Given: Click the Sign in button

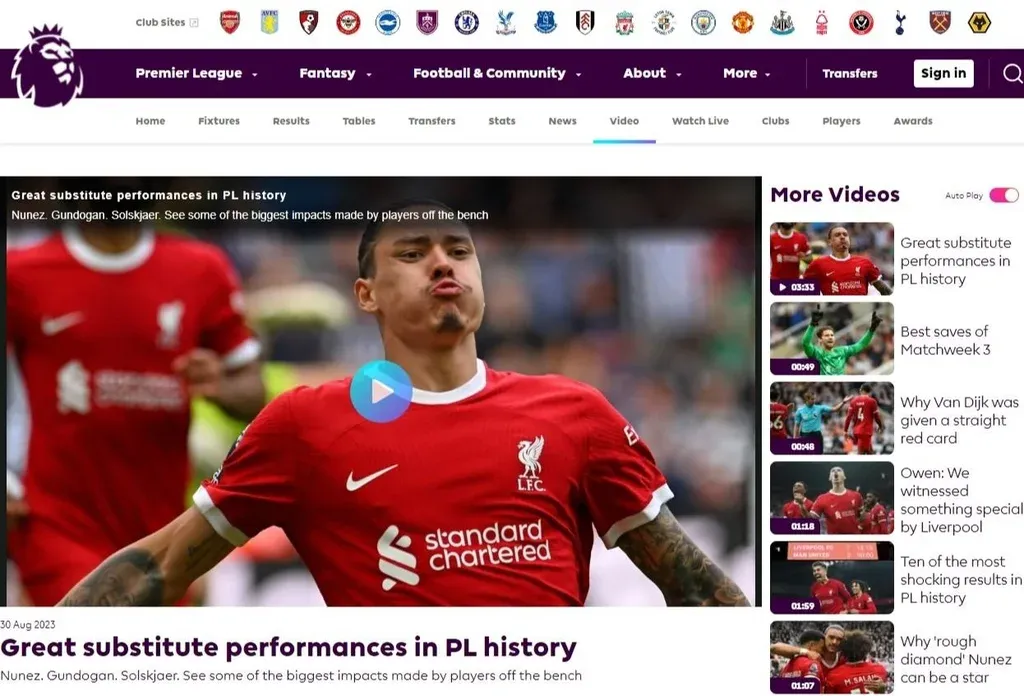Looking at the screenshot, I should [943, 73].
